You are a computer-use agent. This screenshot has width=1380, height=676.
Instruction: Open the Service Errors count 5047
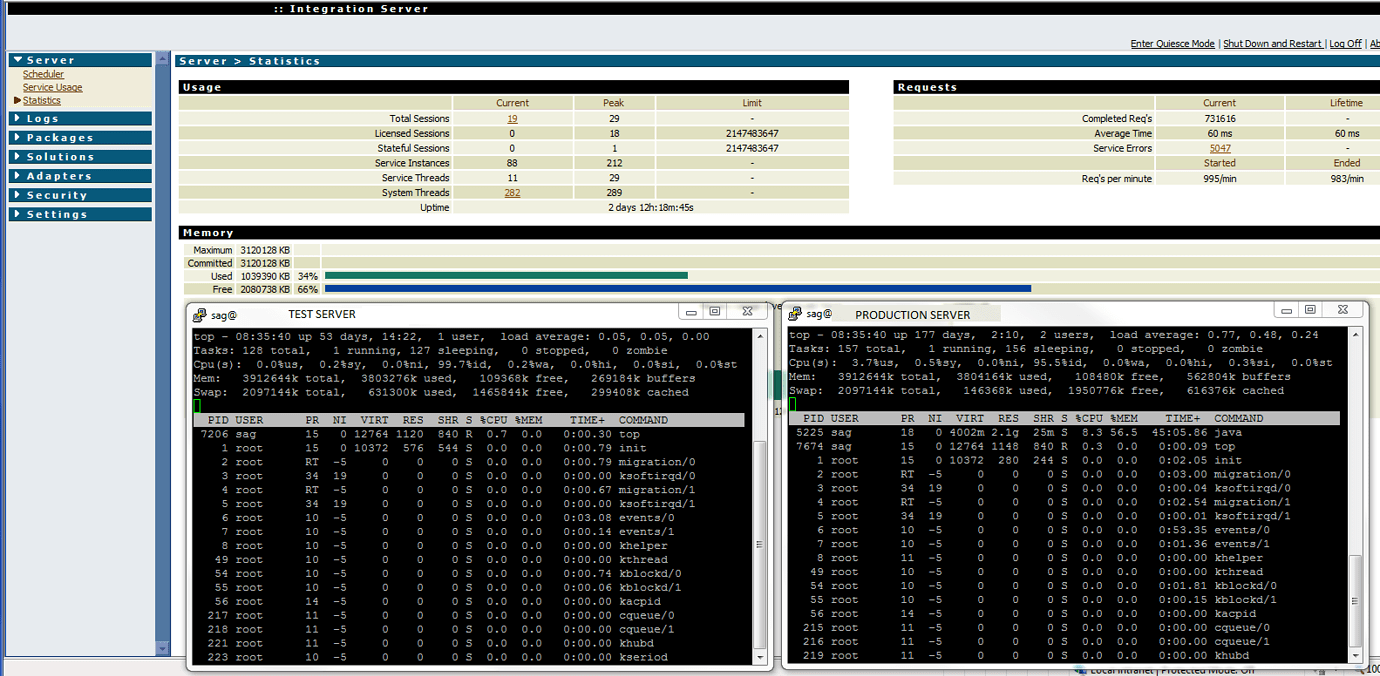pyautogui.click(x=1219, y=148)
